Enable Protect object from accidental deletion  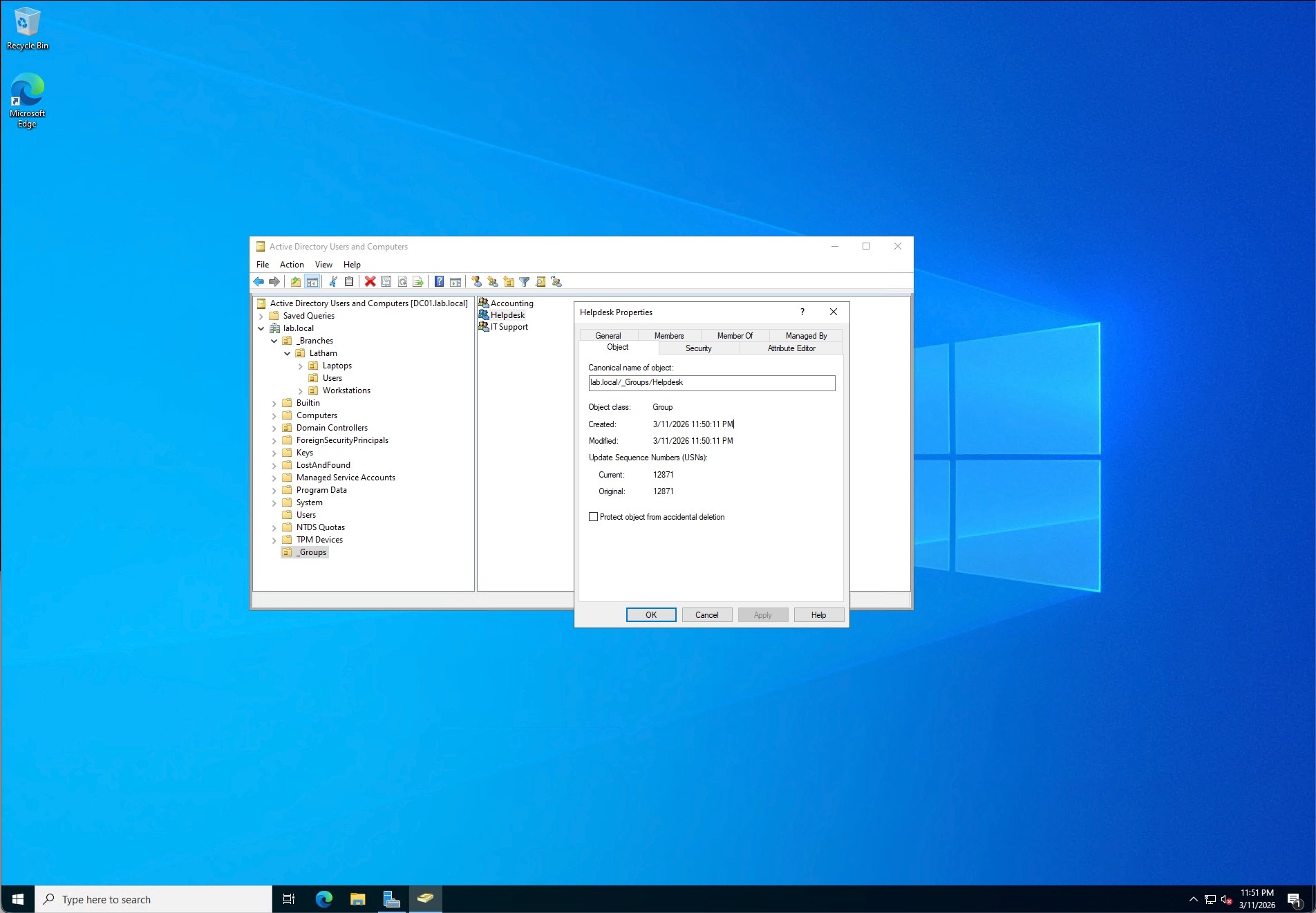click(x=593, y=517)
